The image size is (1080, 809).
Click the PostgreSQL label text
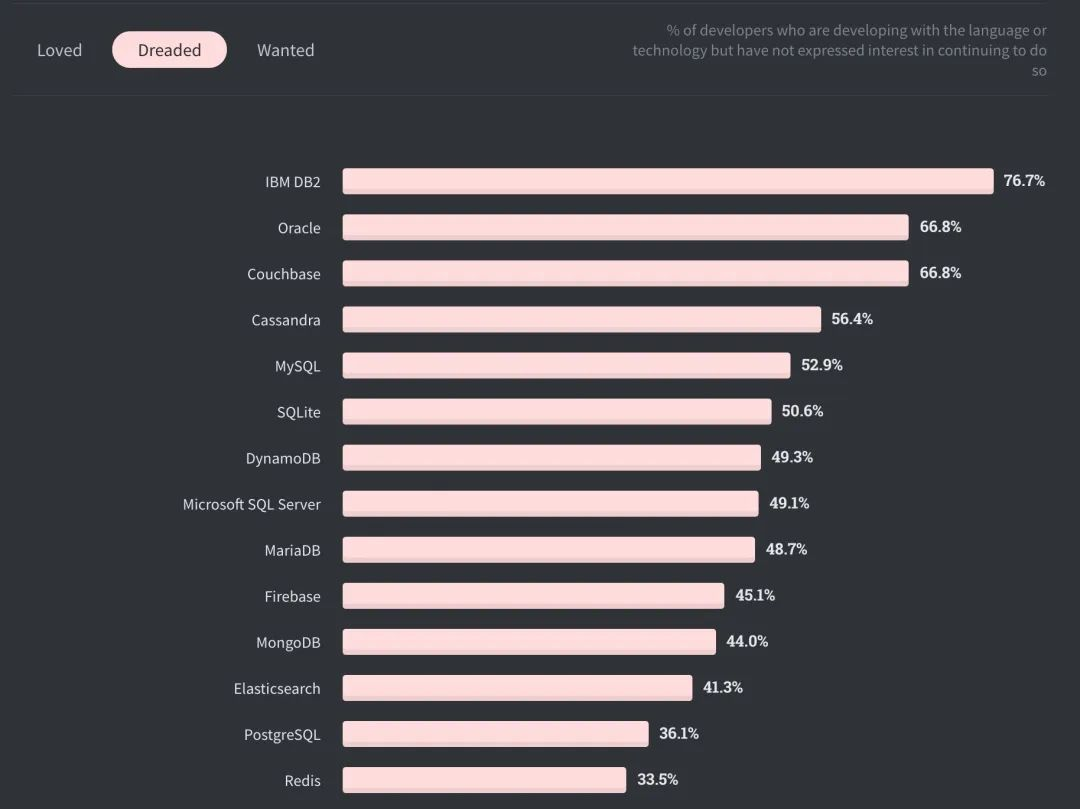[x=282, y=735]
